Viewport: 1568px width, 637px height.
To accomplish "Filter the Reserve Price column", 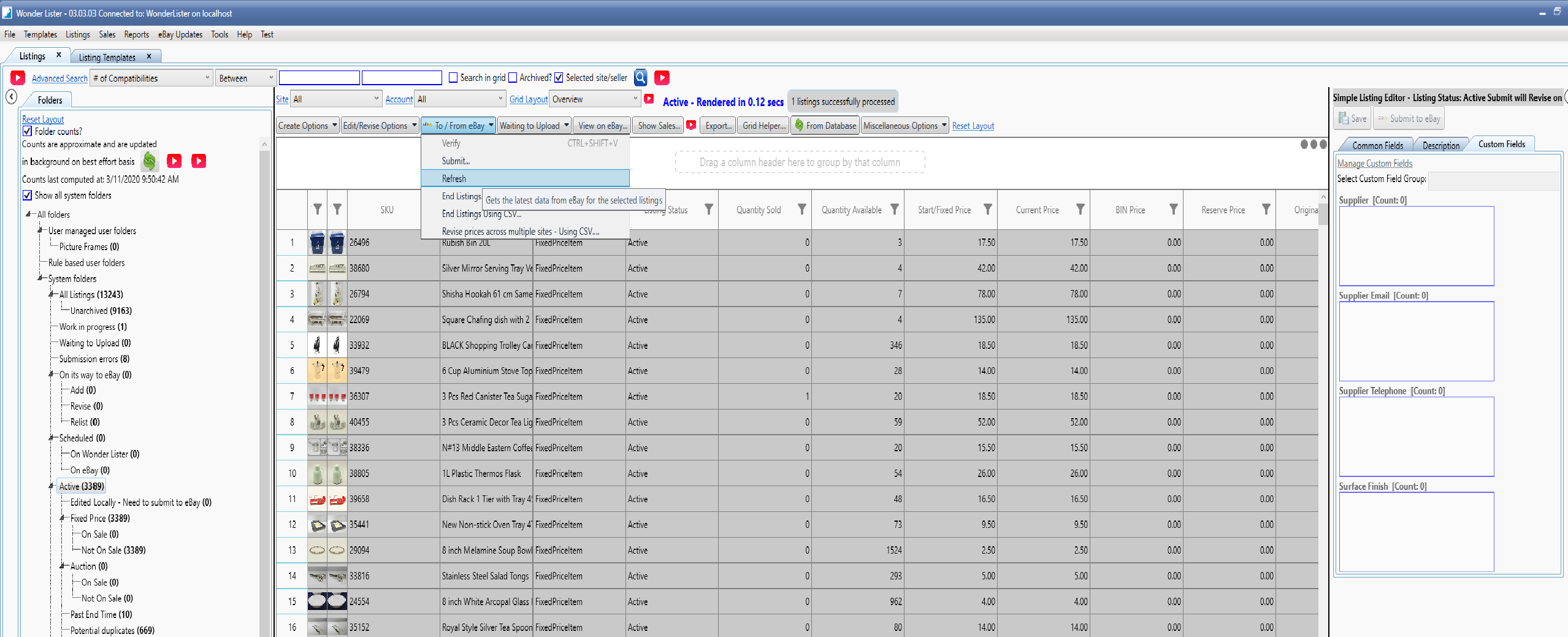I will point(1266,210).
